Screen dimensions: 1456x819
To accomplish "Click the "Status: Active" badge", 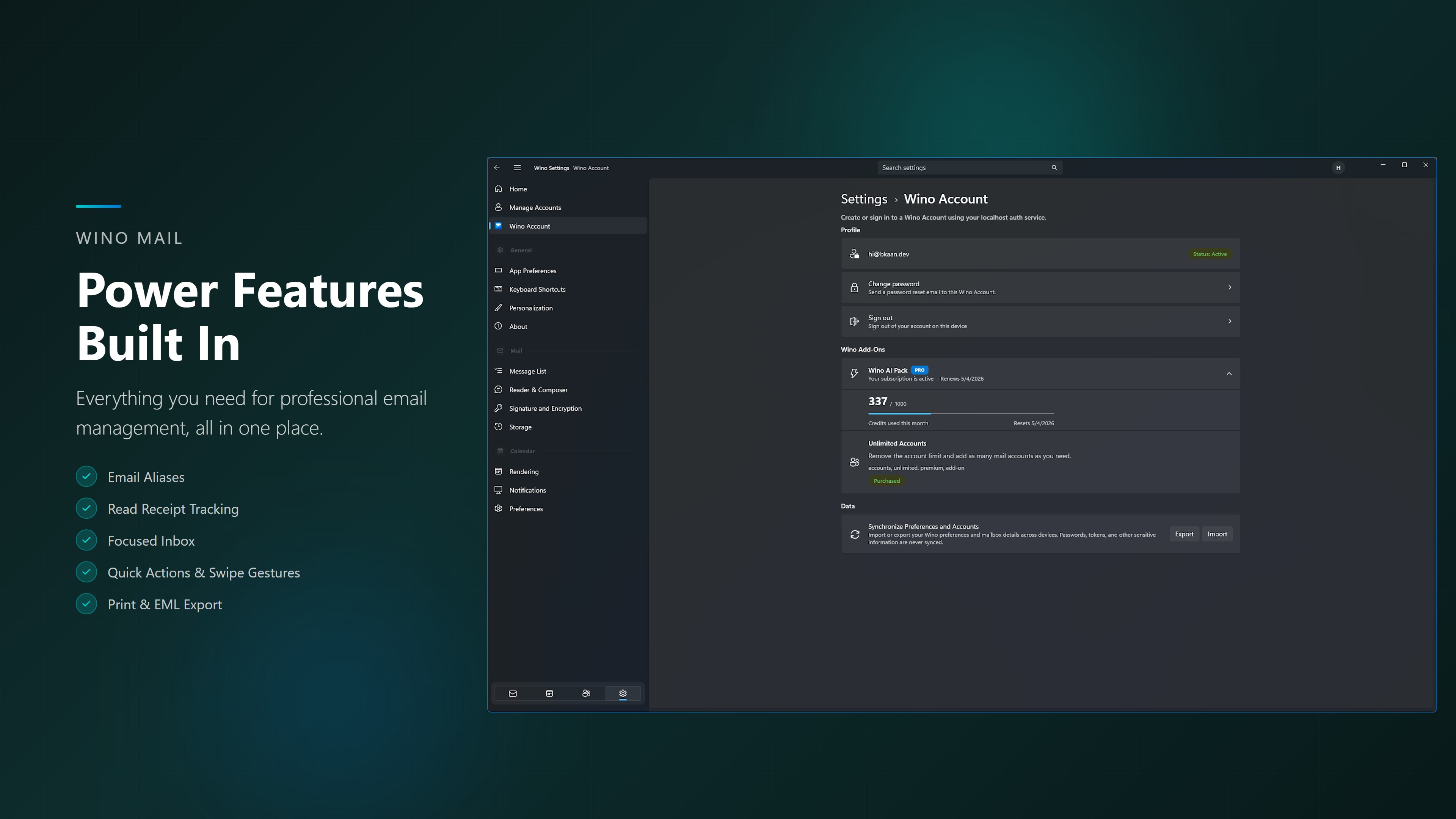I will pyautogui.click(x=1210, y=254).
